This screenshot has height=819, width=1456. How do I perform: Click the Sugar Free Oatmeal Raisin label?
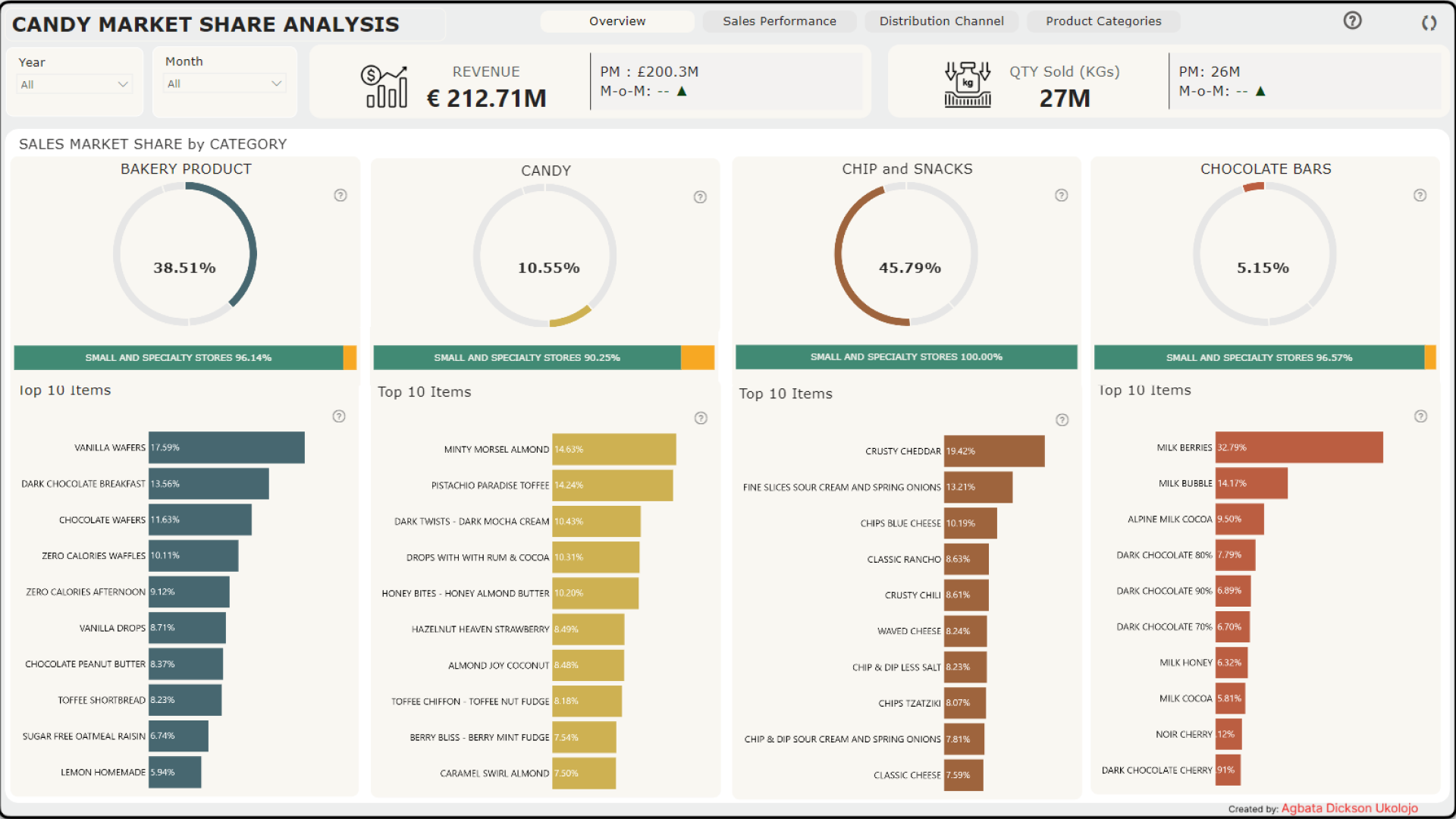[83, 736]
